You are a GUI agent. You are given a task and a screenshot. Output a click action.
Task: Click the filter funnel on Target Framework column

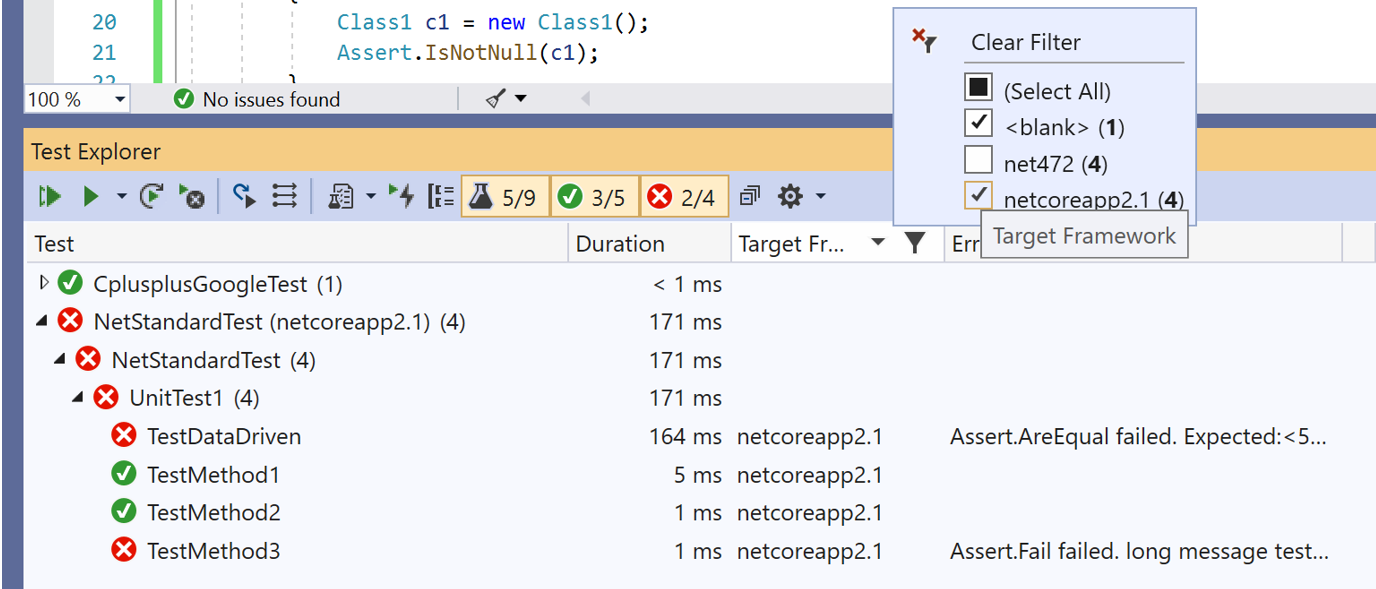[x=915, y=243]
